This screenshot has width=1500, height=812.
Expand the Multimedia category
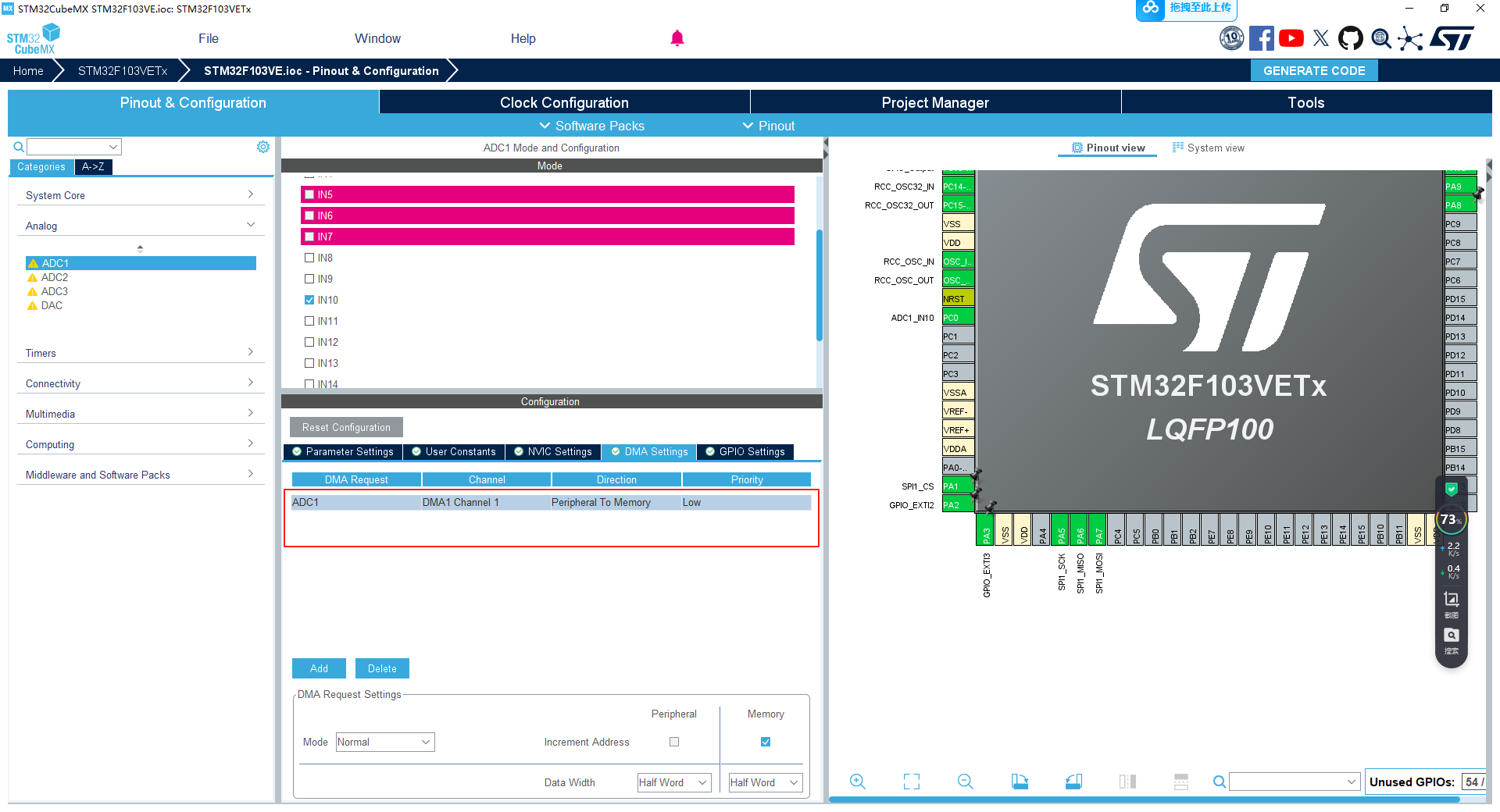[x=141, y=414]
